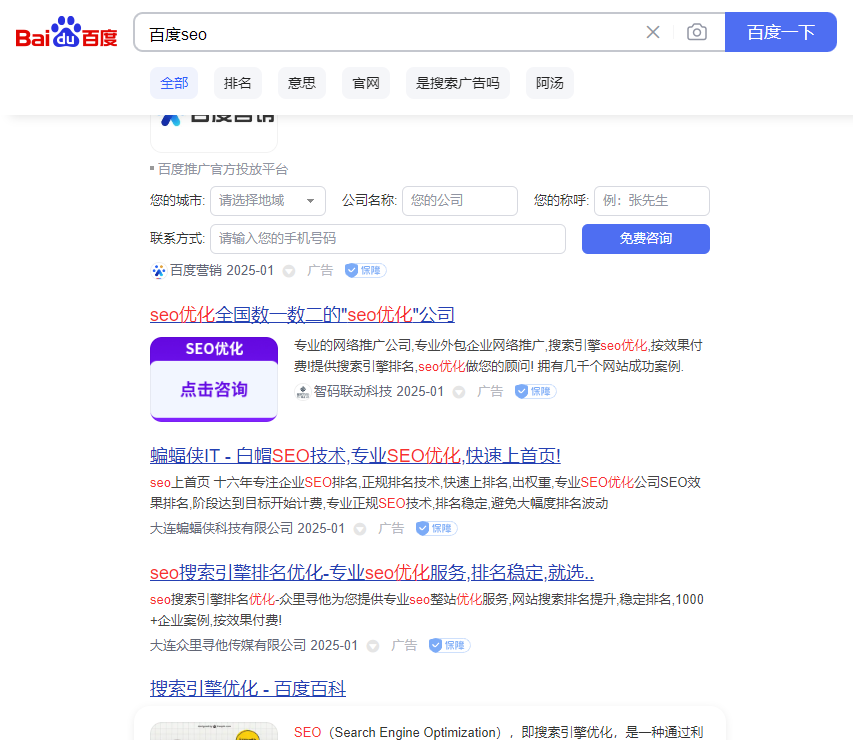The width and height of the screenshot is (853, 740).
Task: Click the 您的称呼 input field
Action: pyautogui.click(x=652, y=201)
